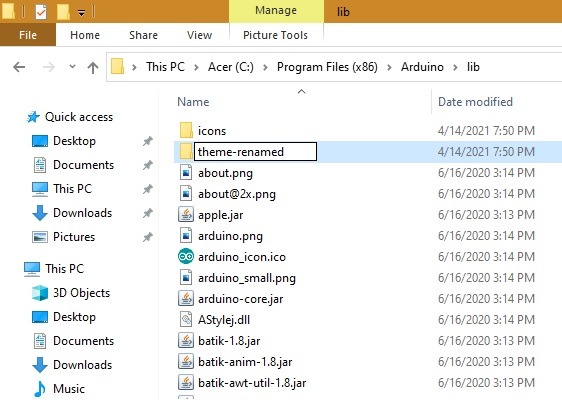Open Documents under Quick access

(x=84, y=165)
